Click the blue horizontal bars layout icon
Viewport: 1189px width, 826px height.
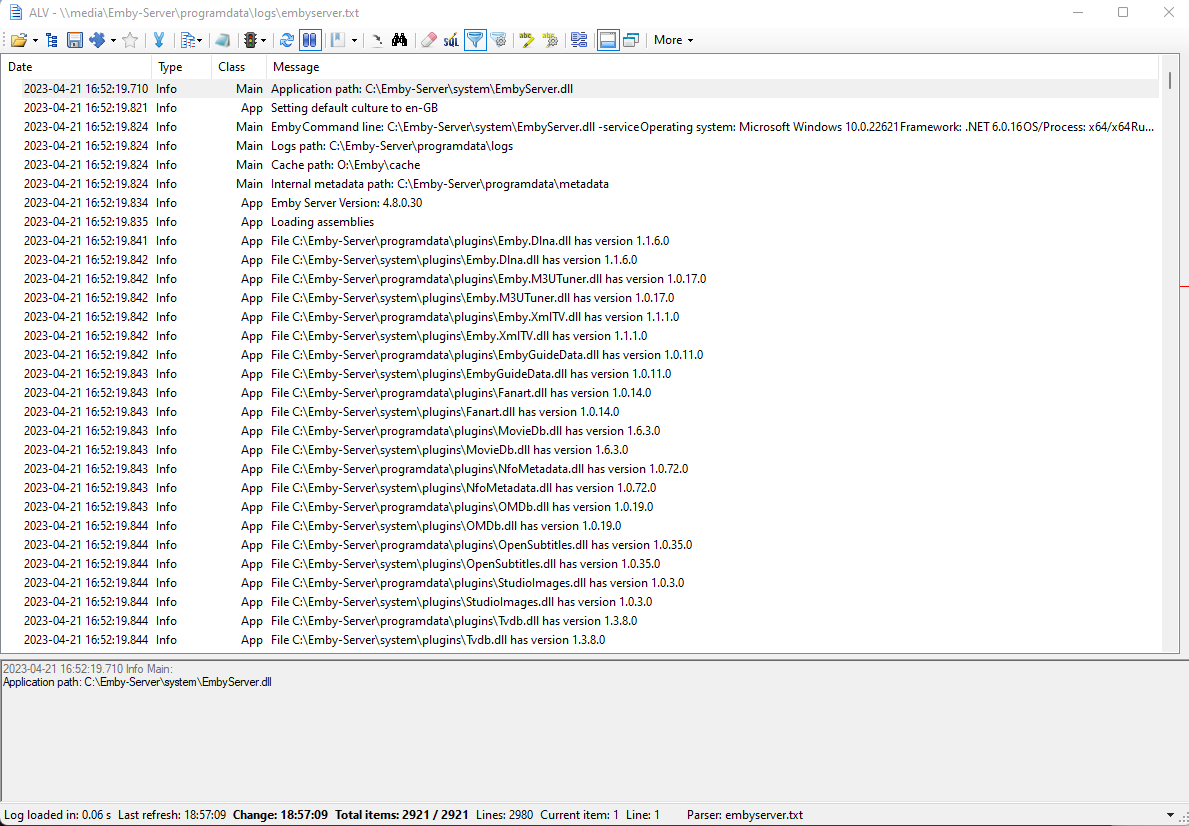click(579, 40)
